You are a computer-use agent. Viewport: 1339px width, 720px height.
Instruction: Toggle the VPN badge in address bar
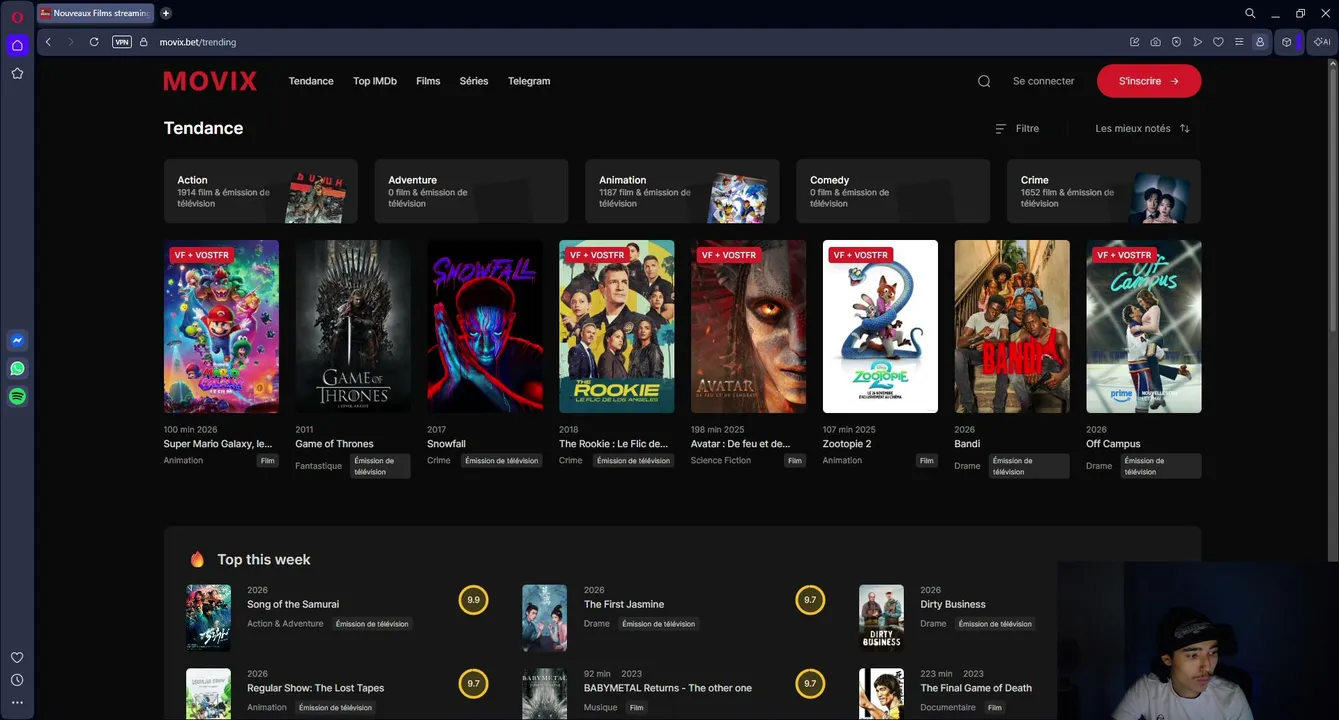[122, 42]
